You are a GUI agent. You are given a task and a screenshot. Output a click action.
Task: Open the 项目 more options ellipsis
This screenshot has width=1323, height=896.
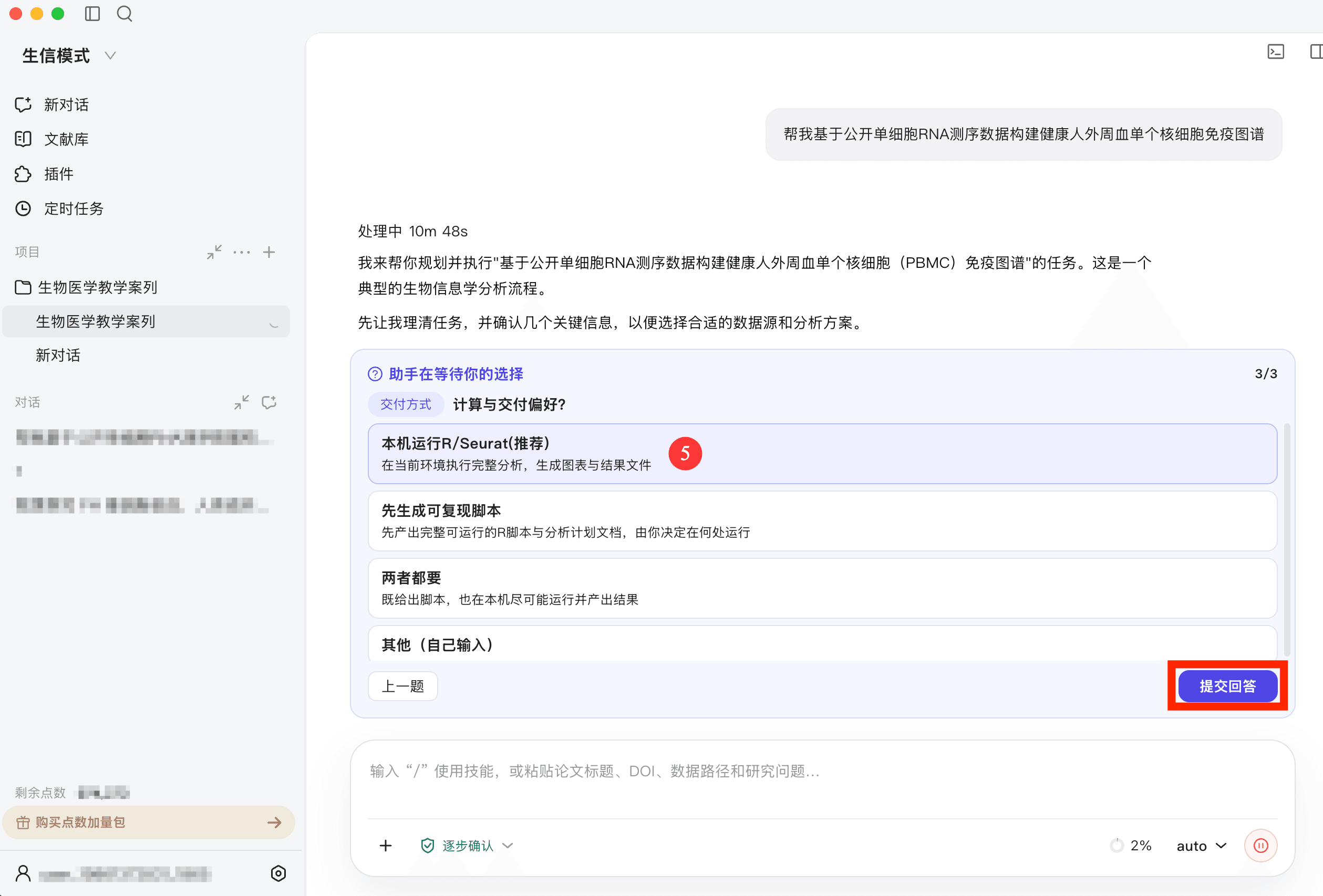pyautogui.click(x=241, y=252)
